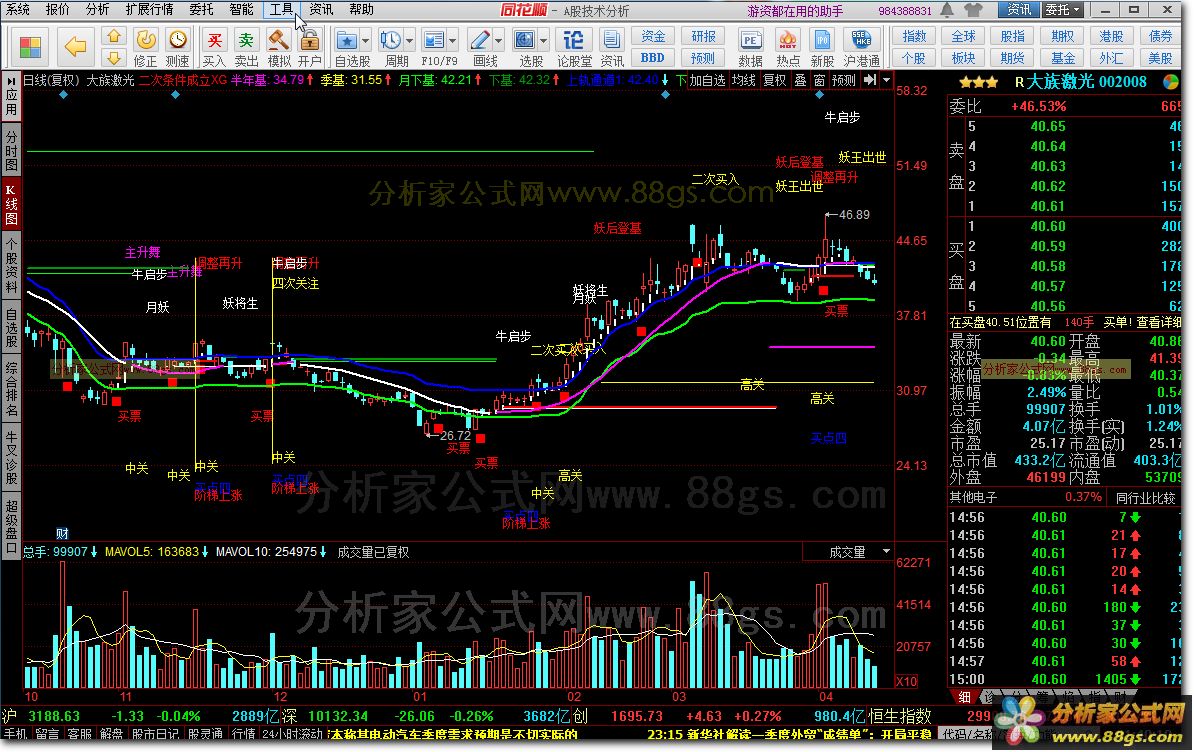Click the 同行业比较 link
Viewport: 1194px width, 752px height.
click(x=1145, y=497)
